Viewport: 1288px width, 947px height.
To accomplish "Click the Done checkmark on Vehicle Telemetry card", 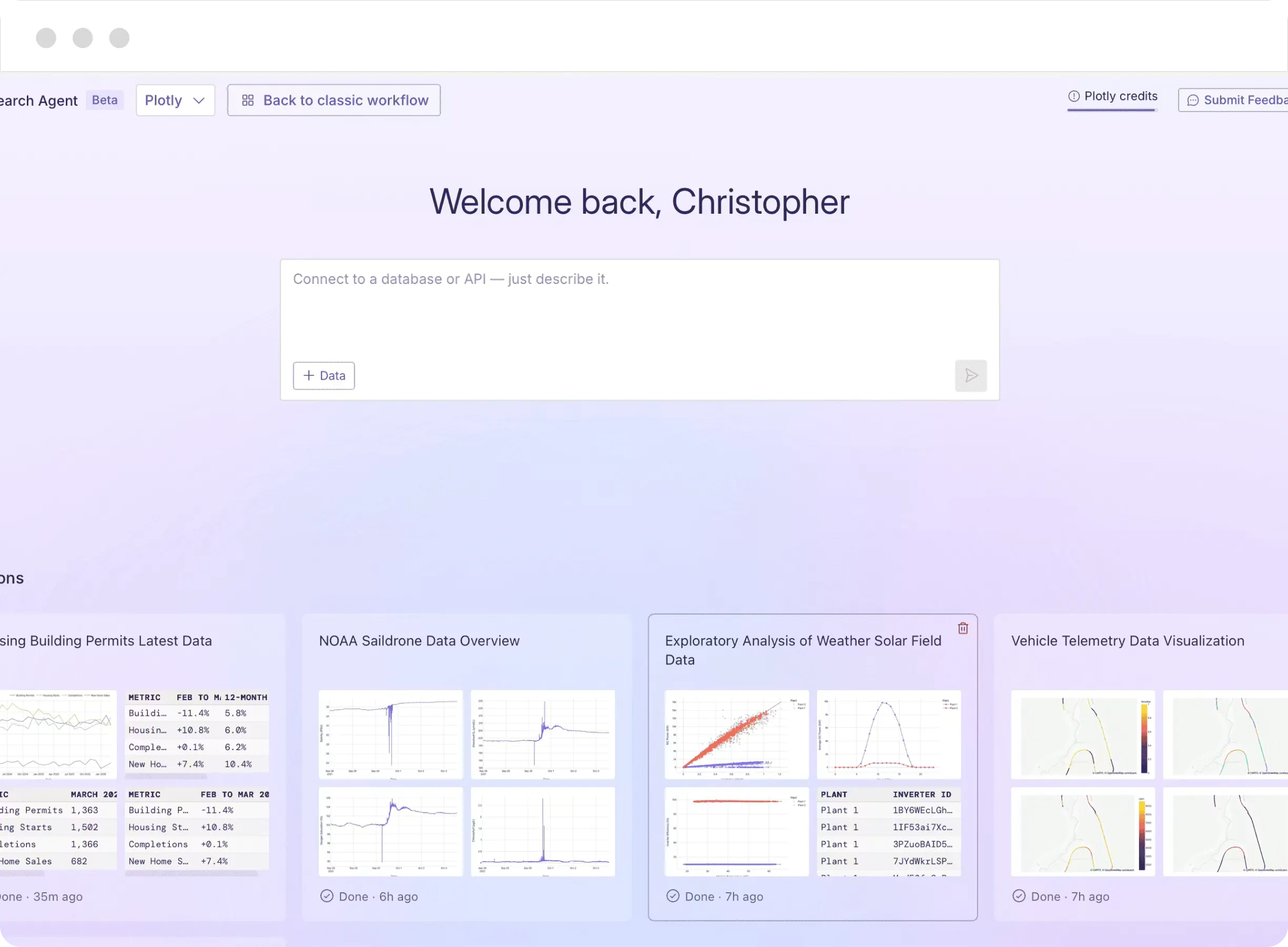I will 1019,896.
